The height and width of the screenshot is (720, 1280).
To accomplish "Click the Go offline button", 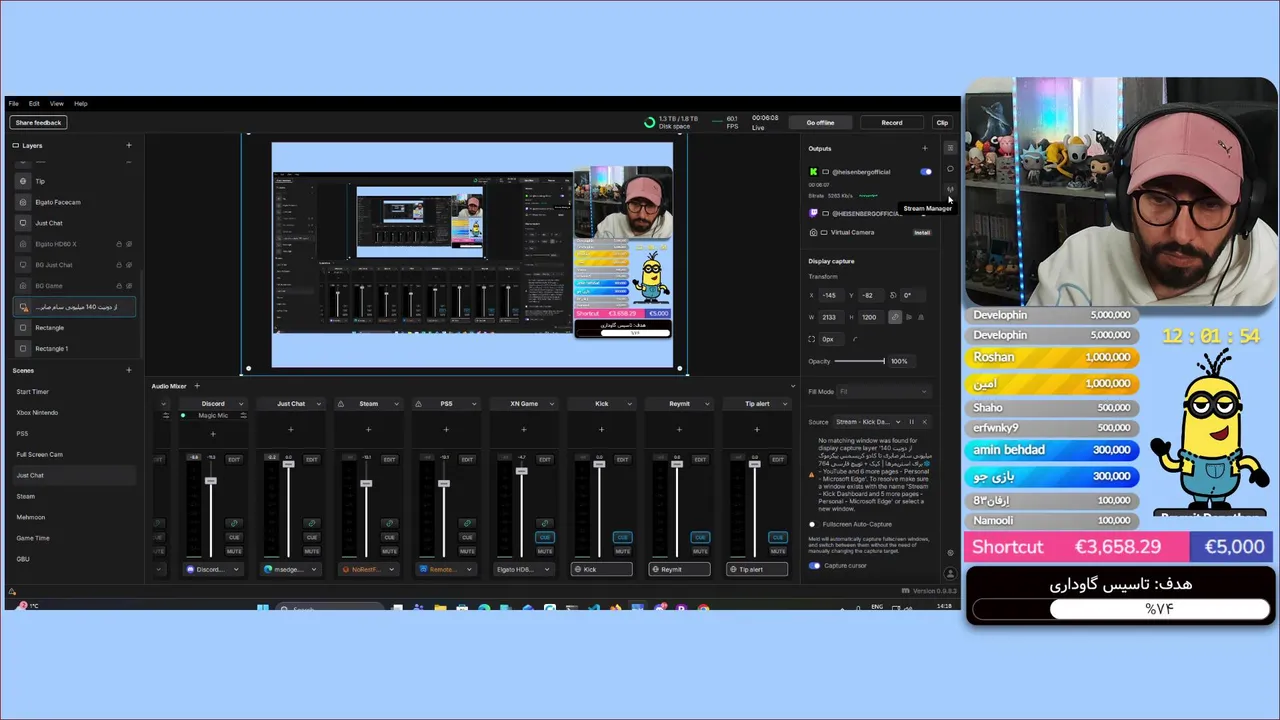I will [x=820, y=123].
